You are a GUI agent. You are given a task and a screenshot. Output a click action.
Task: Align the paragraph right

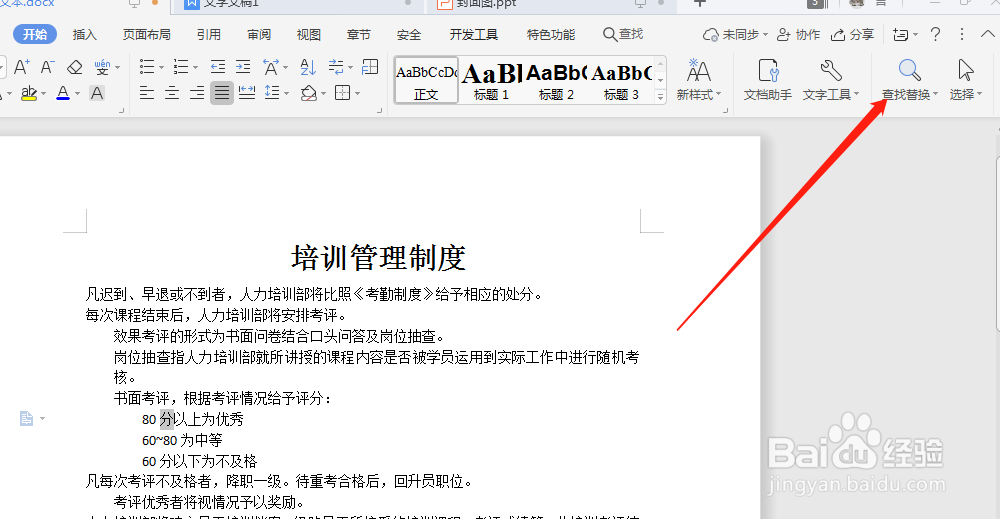[197, 93]
